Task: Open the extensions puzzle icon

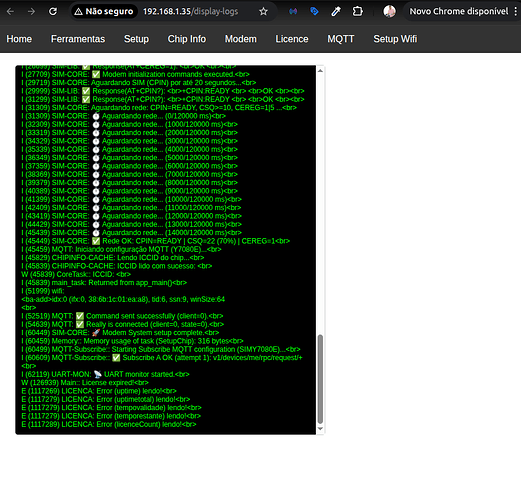Action: click(x=357, y=12)
